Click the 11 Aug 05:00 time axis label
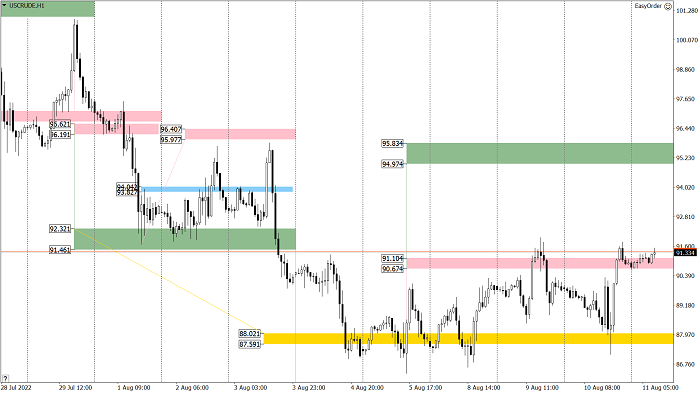The height and width of the screenshot is (393, 700). [x=661, y=388]
